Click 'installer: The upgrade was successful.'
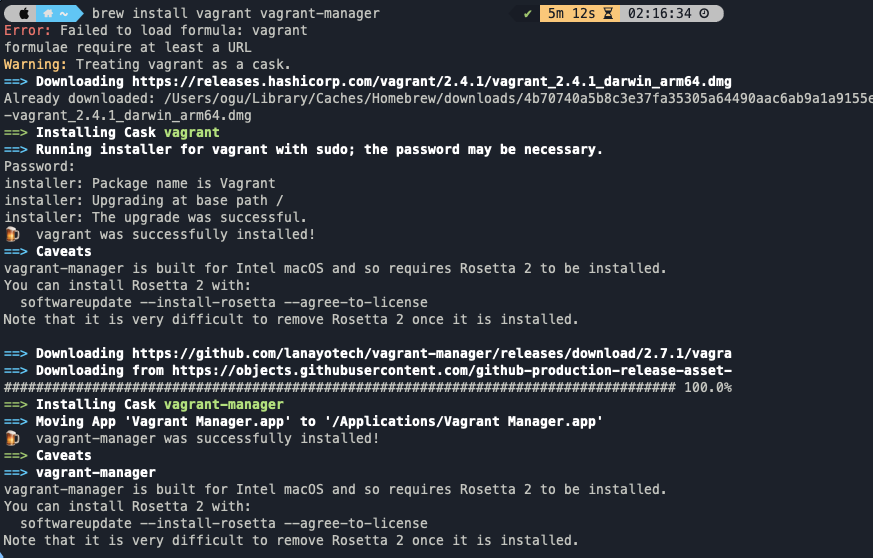This screenshot has width=873, height=558. click(x=155, y=217)
